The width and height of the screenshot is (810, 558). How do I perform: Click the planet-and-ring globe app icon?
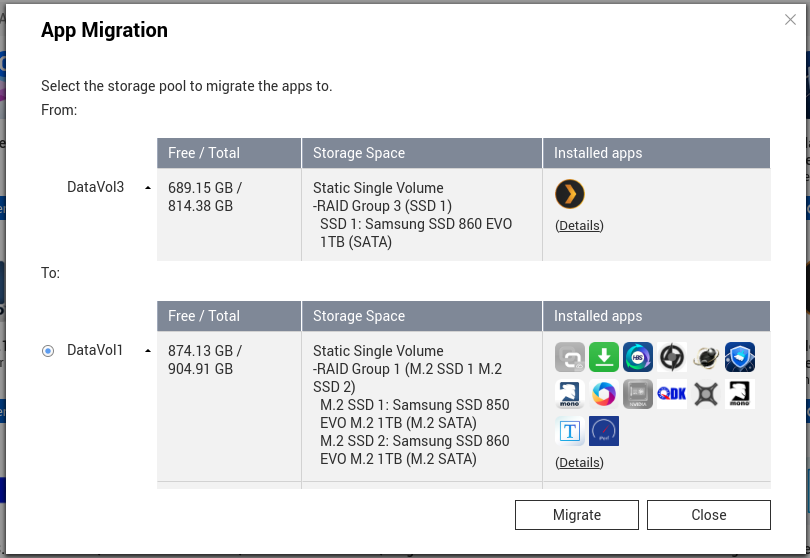click(706, 357)
